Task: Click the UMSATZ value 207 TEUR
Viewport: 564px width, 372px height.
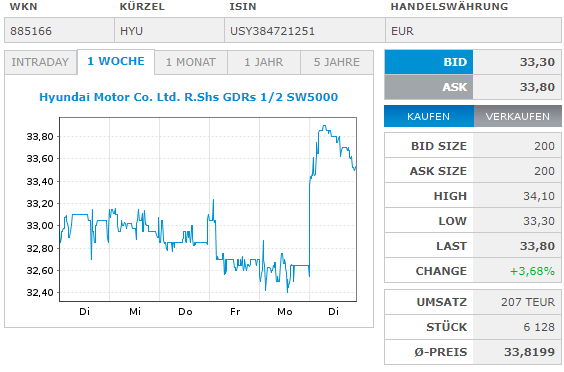Action: tap(528, 302)
